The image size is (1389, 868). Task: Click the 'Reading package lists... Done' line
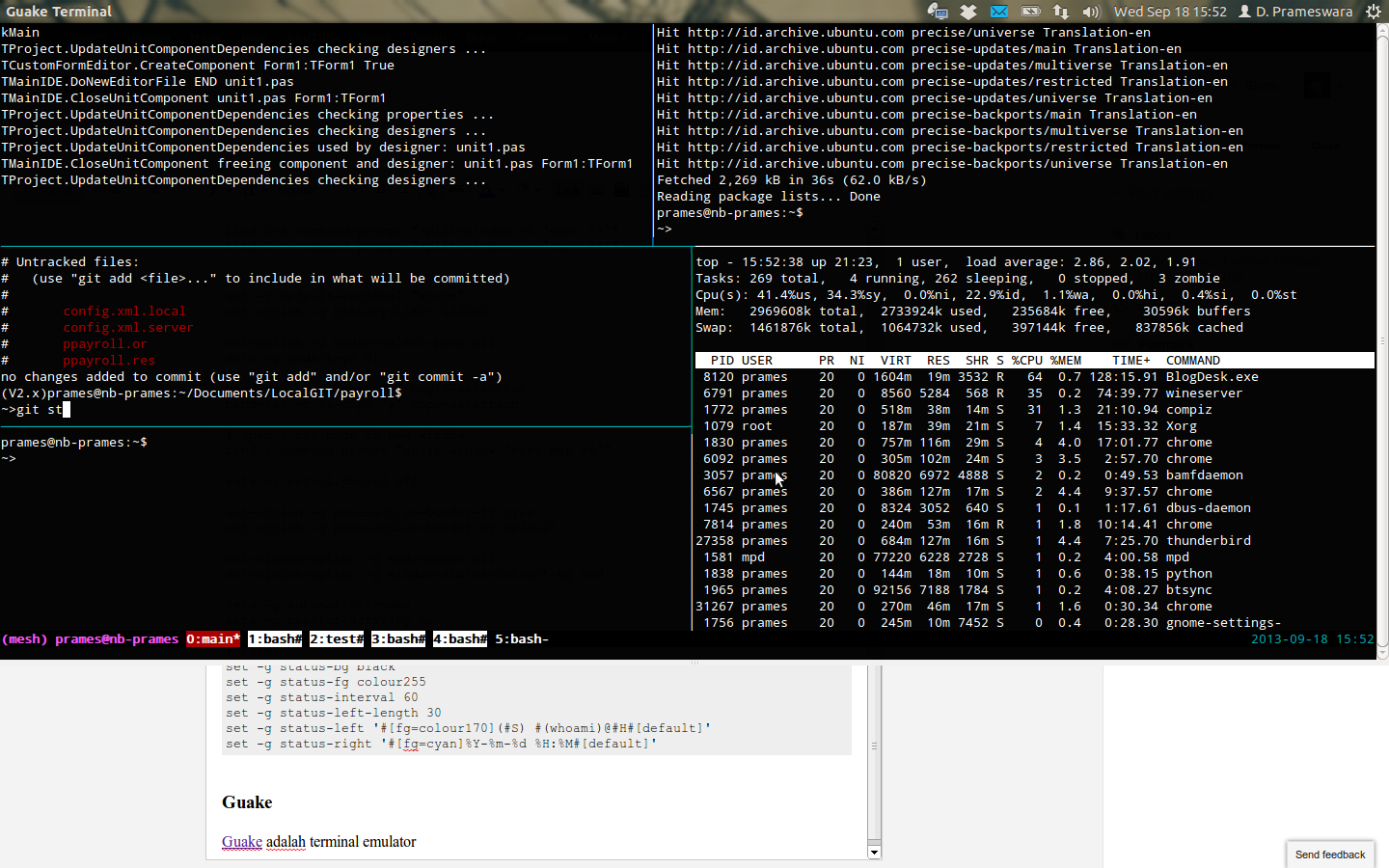769,197
